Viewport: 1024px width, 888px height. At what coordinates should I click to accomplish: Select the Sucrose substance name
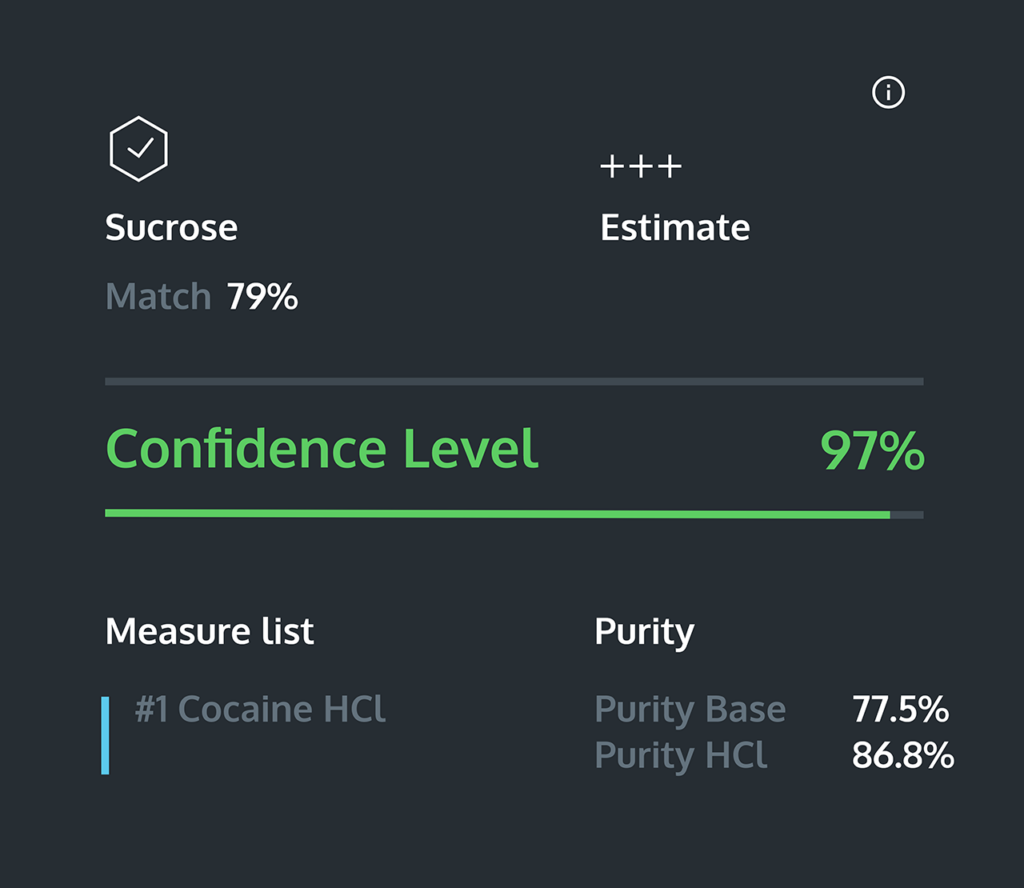[172, 228]
